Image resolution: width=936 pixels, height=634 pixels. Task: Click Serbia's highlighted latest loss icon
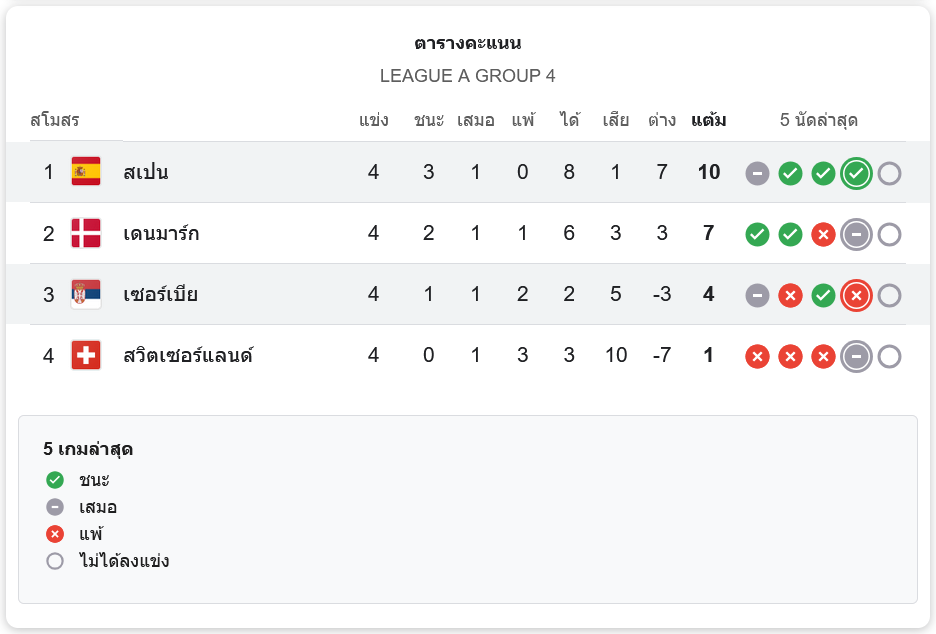click(x=856, y=295)
